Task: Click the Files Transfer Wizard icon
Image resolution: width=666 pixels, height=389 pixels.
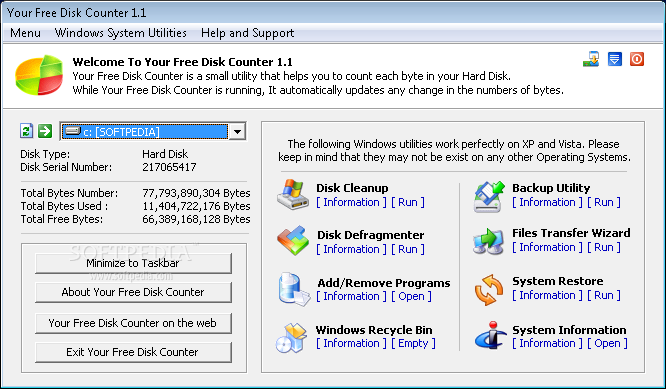Action: (x=488, y=241)
